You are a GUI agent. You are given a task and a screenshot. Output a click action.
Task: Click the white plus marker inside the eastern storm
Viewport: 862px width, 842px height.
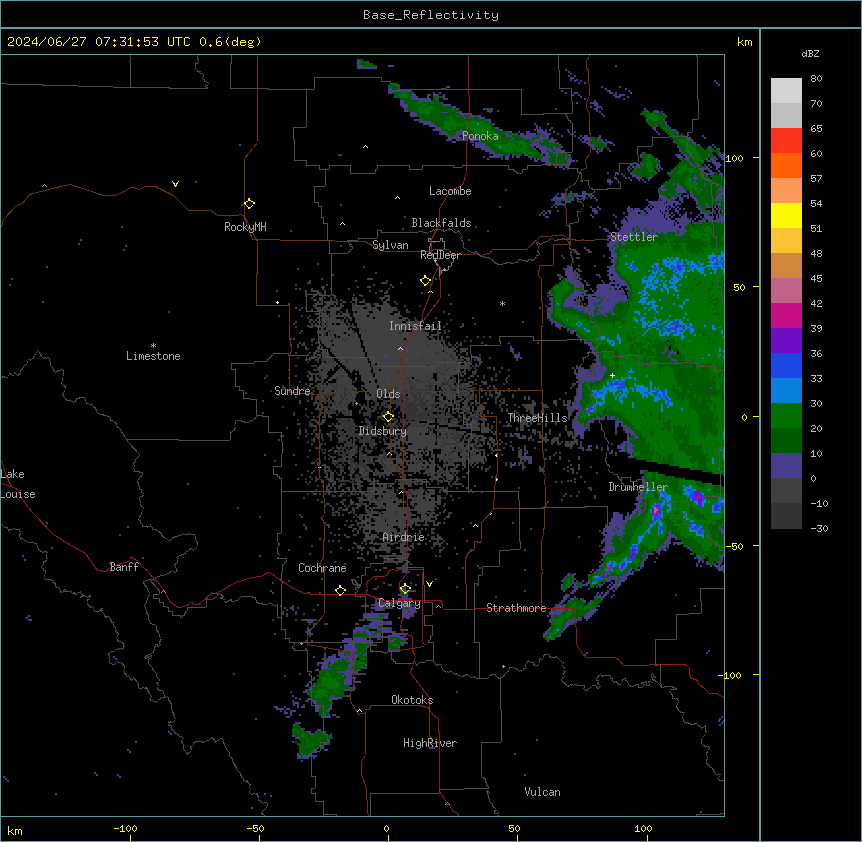pos(612,375)
